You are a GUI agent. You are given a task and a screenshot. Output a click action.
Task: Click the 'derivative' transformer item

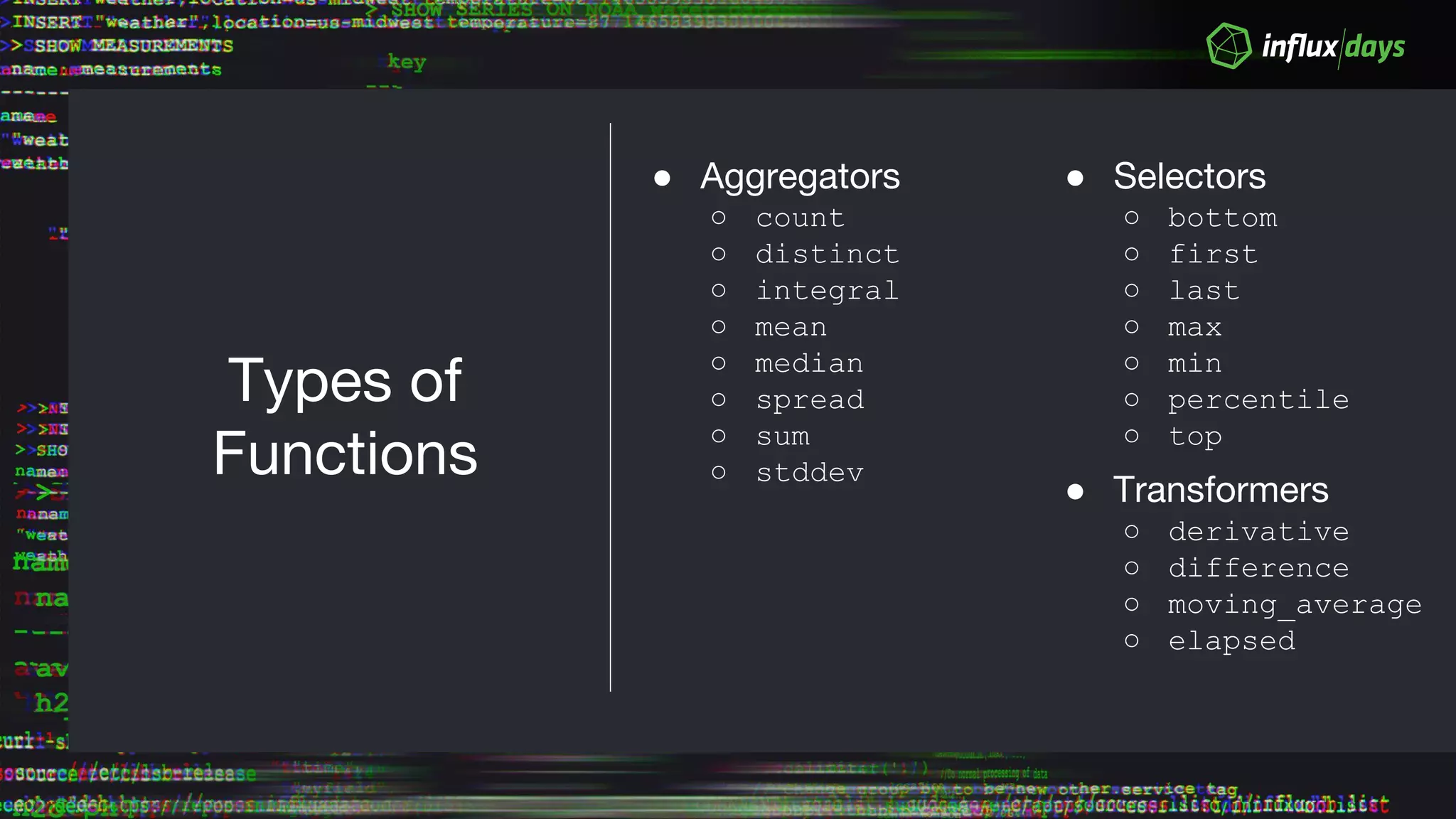pyautogui.click(x=1259, y=531)
